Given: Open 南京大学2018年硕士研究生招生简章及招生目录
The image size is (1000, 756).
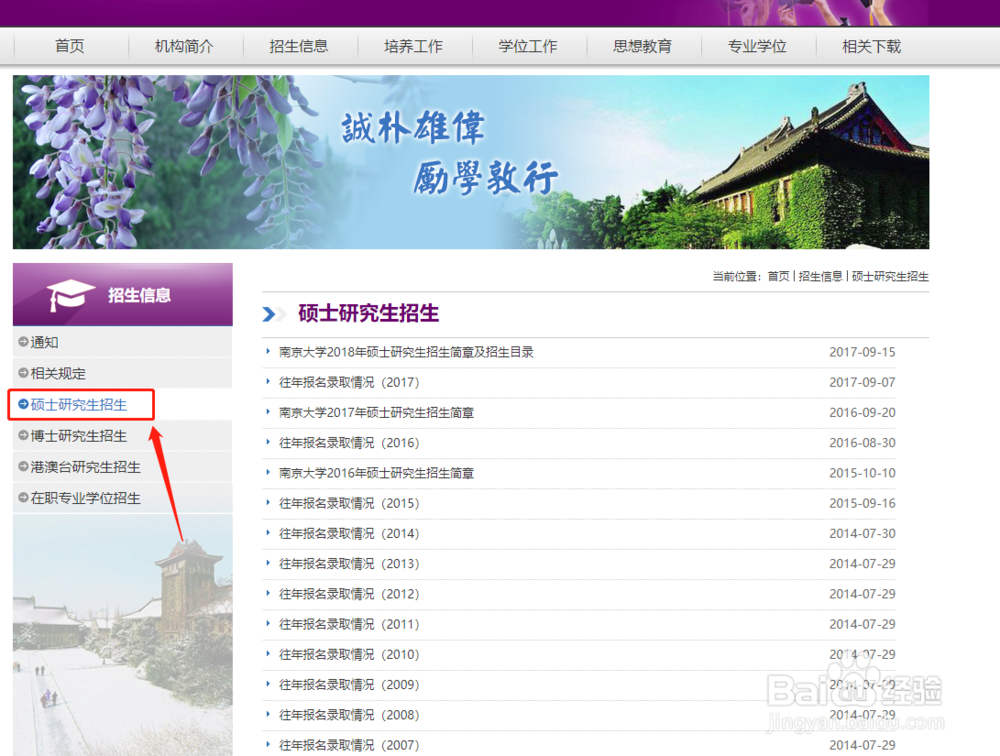Looking at the screenshot, I should pyautogui.click(x=406, y=352).
